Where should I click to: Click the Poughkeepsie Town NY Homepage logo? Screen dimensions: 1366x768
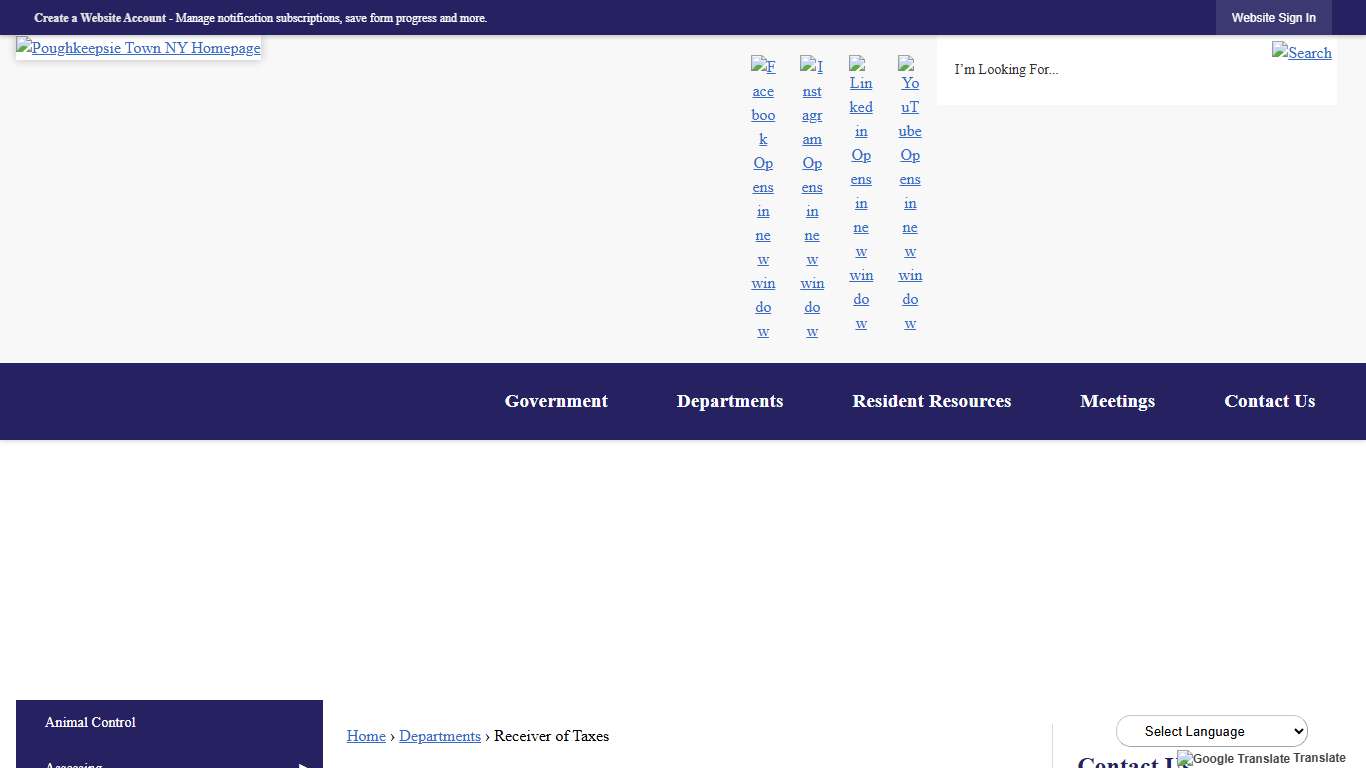pos(138,48)
